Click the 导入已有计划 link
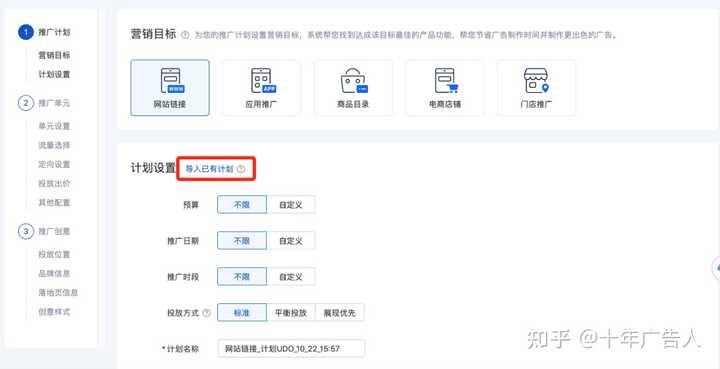The image size is (720, 369). tap(209, 169)
